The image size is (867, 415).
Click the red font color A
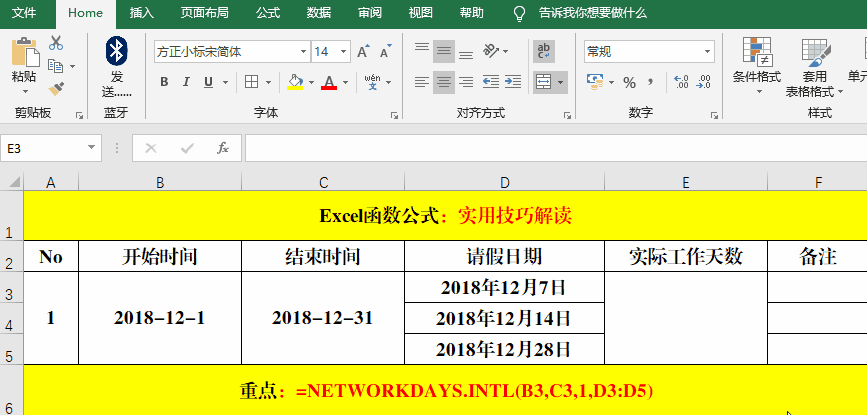coord(329,82)
